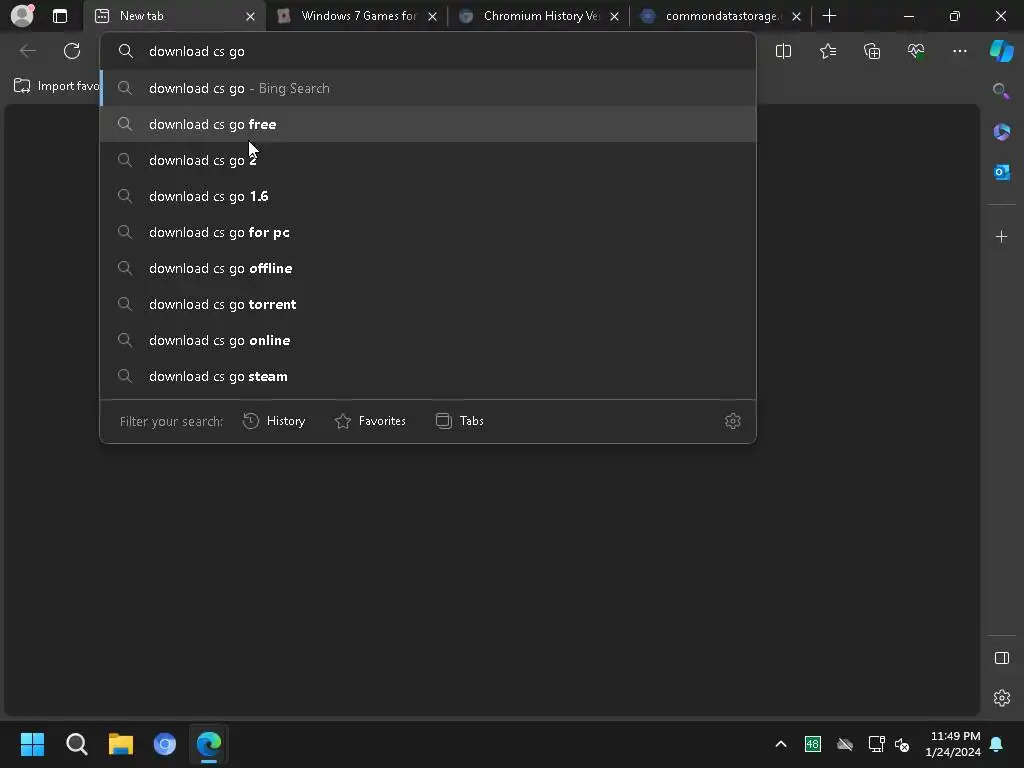Viewport: 1024px width, 768px height.
Task: Open the profile avatar icon
Action: (x=22, y=16)
